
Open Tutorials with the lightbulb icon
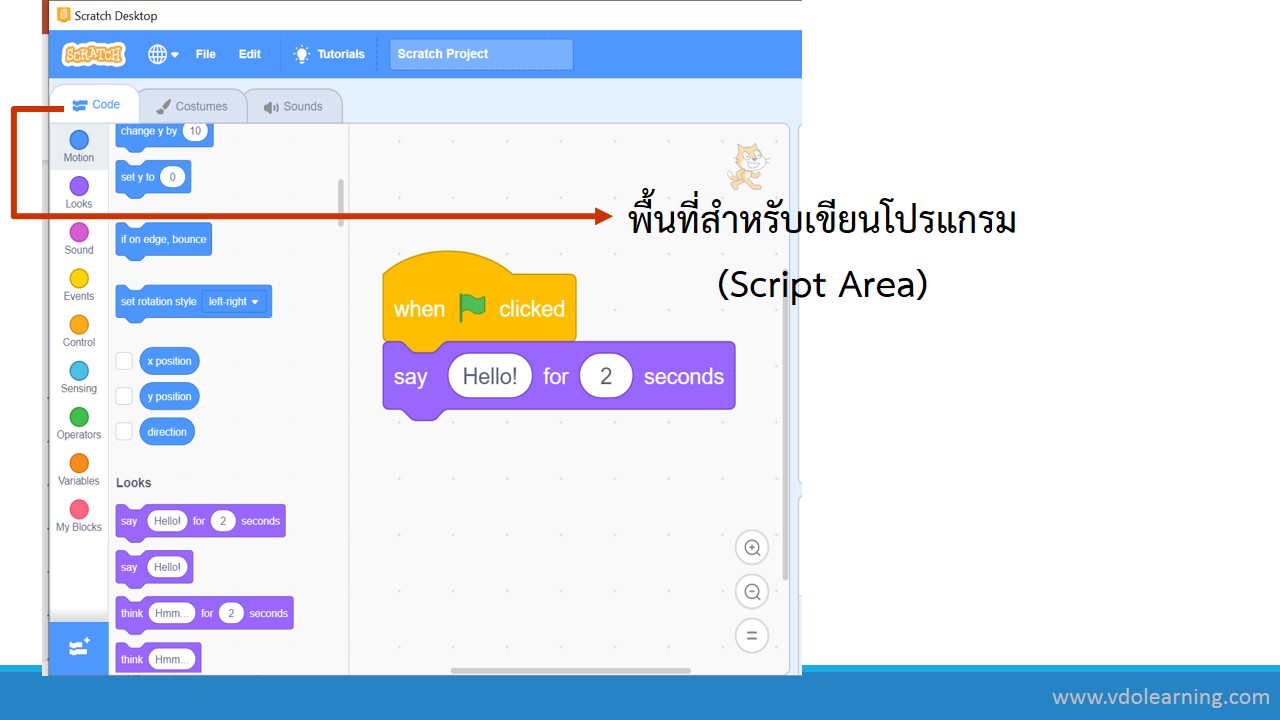[x=329, y=54]
